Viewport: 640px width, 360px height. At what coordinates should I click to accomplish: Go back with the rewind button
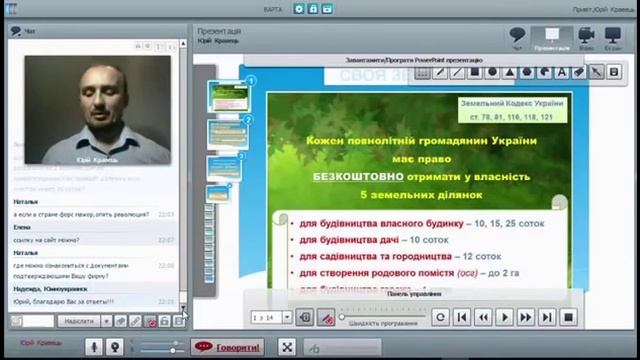tap(483, 317)
